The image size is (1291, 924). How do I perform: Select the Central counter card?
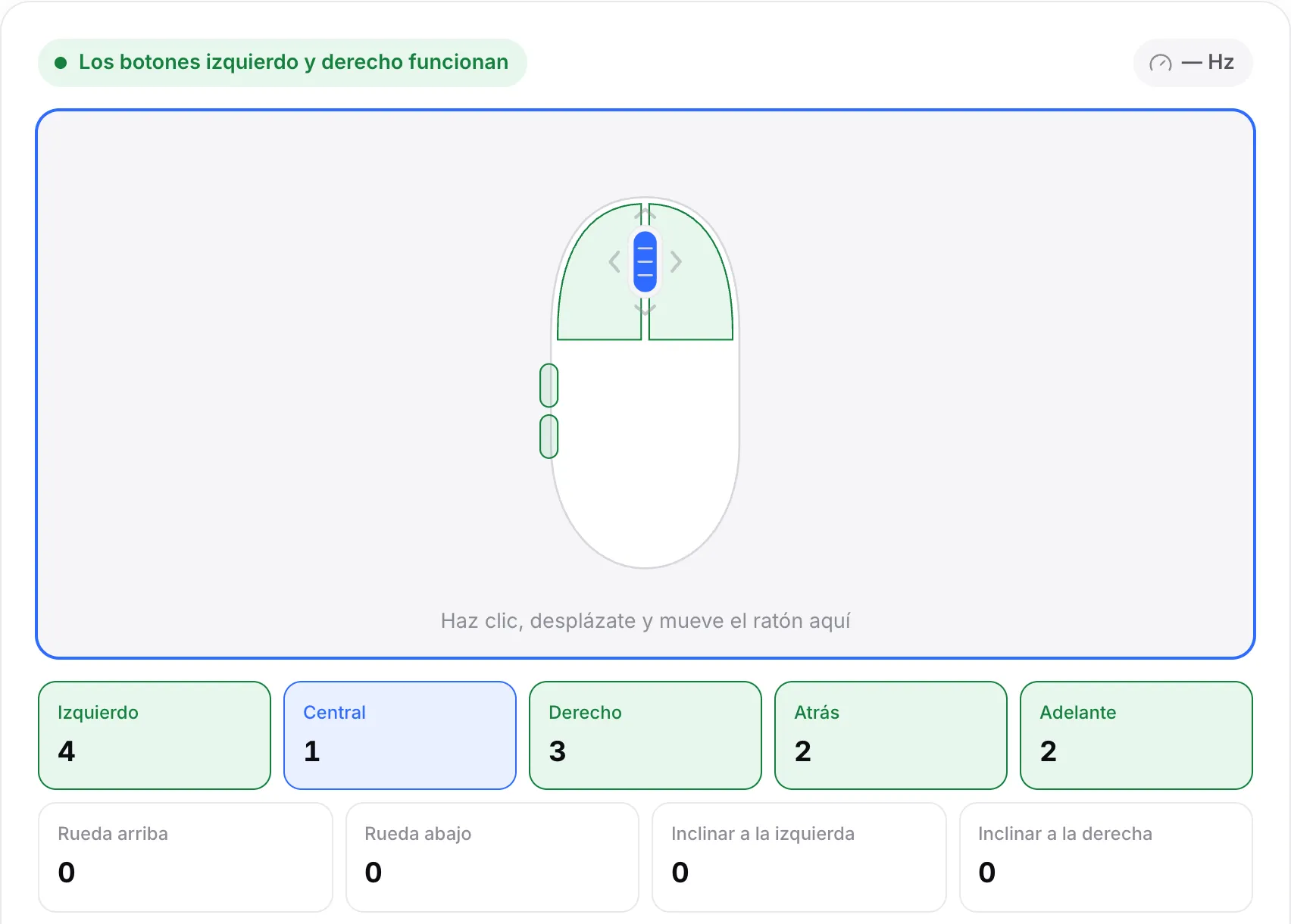pyautogui.click(x=400, y=735)
